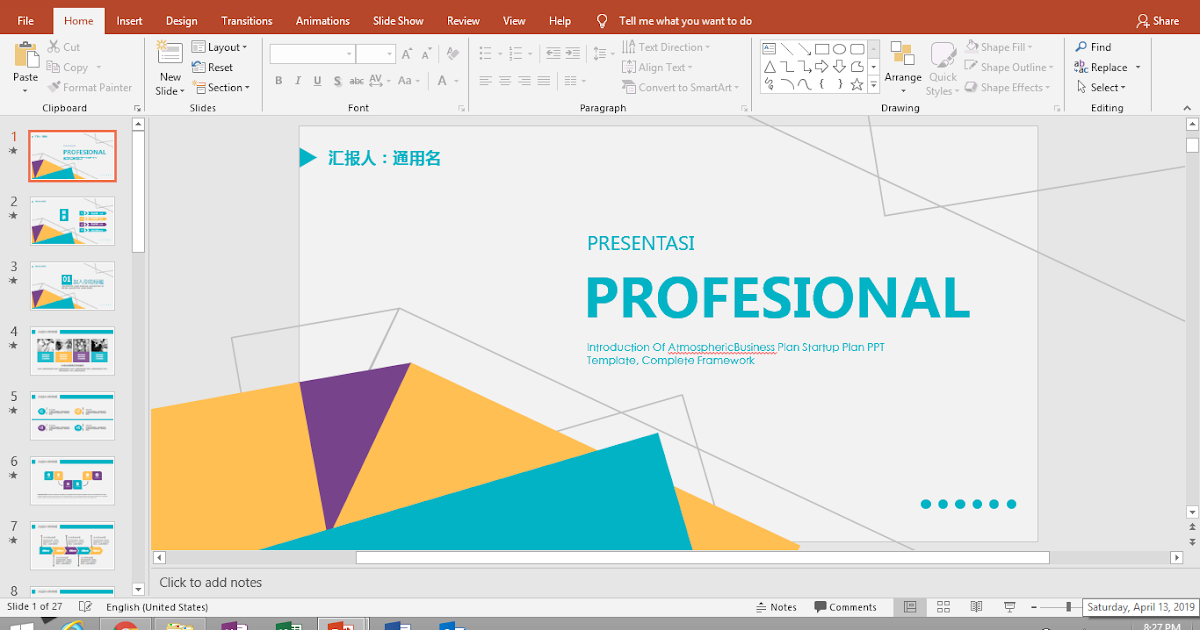1200x630 pixels.
Task: Select the straight line shape
Action: click(x=786, y=48)
